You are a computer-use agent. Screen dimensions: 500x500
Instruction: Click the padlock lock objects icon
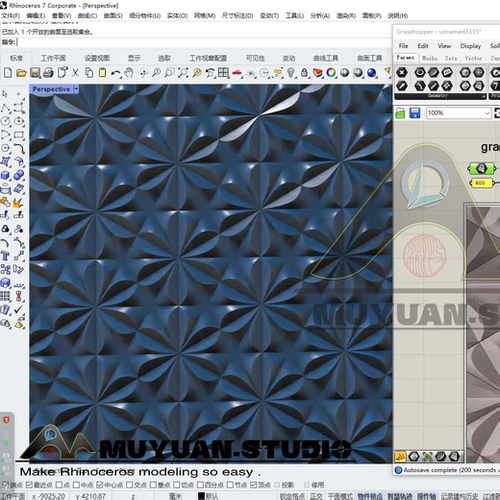(x=304, y=72)
